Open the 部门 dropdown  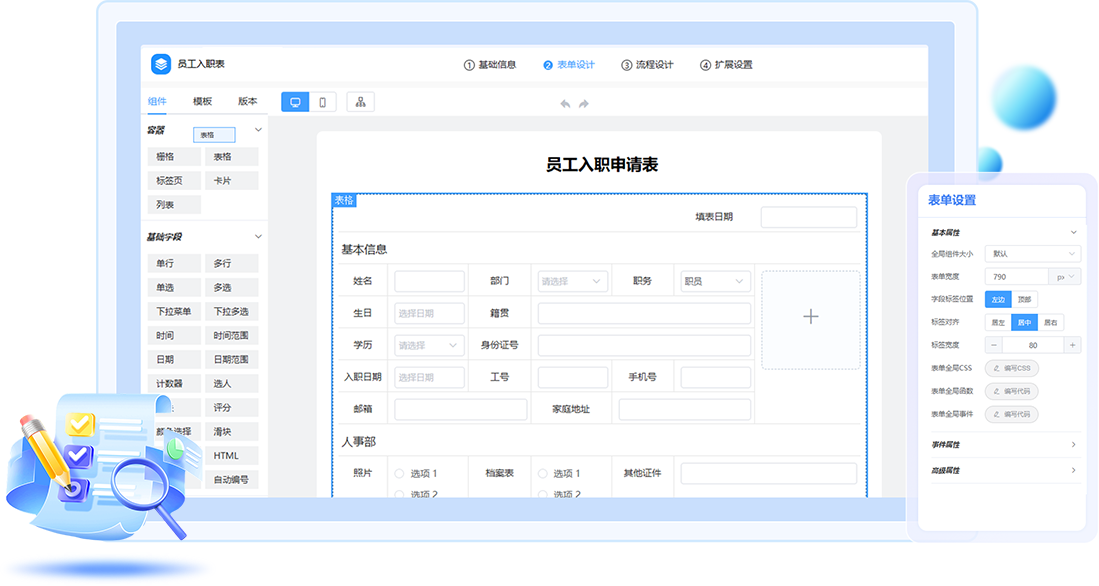click(573, 282)
